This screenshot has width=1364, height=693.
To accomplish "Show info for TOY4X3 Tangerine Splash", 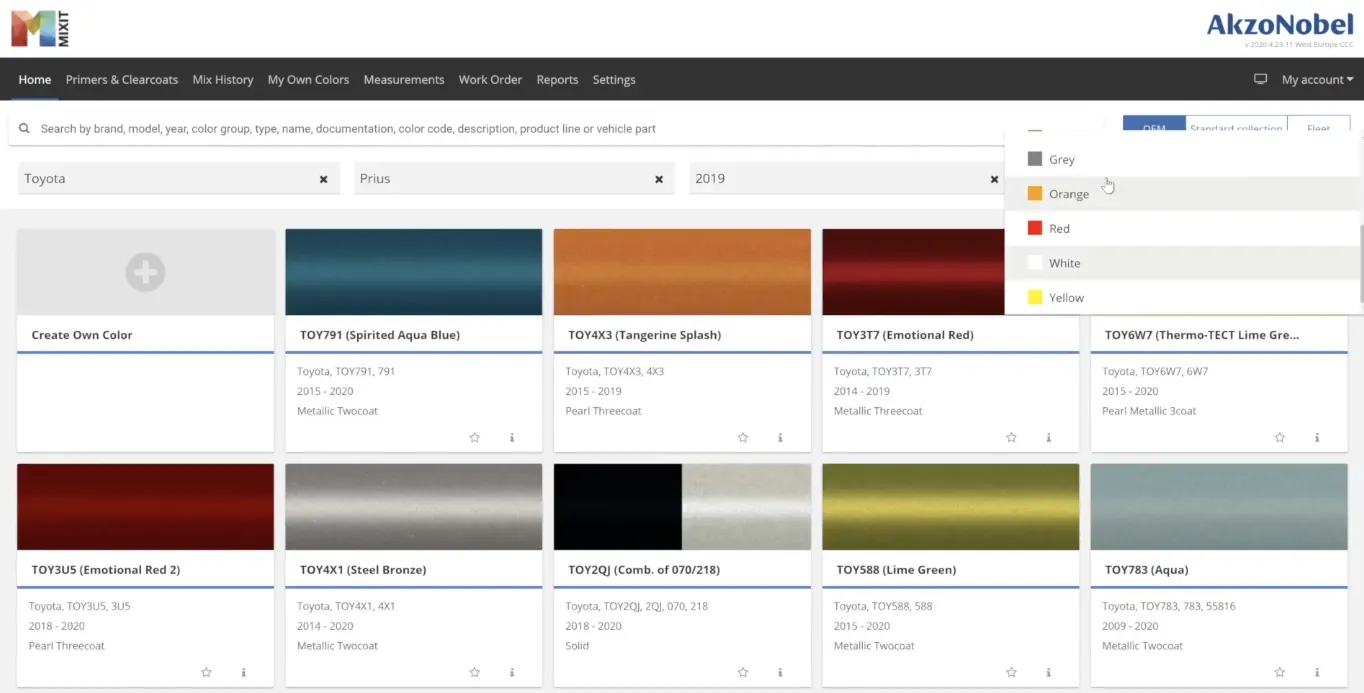I will click(x=780, y=437).
